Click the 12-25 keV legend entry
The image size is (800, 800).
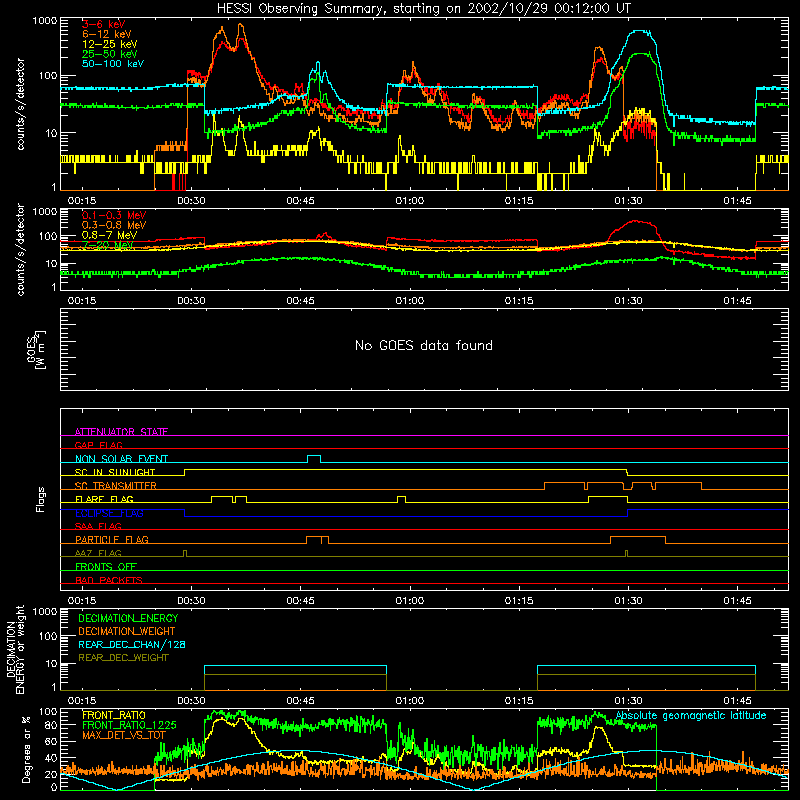(x=110, y=44)
